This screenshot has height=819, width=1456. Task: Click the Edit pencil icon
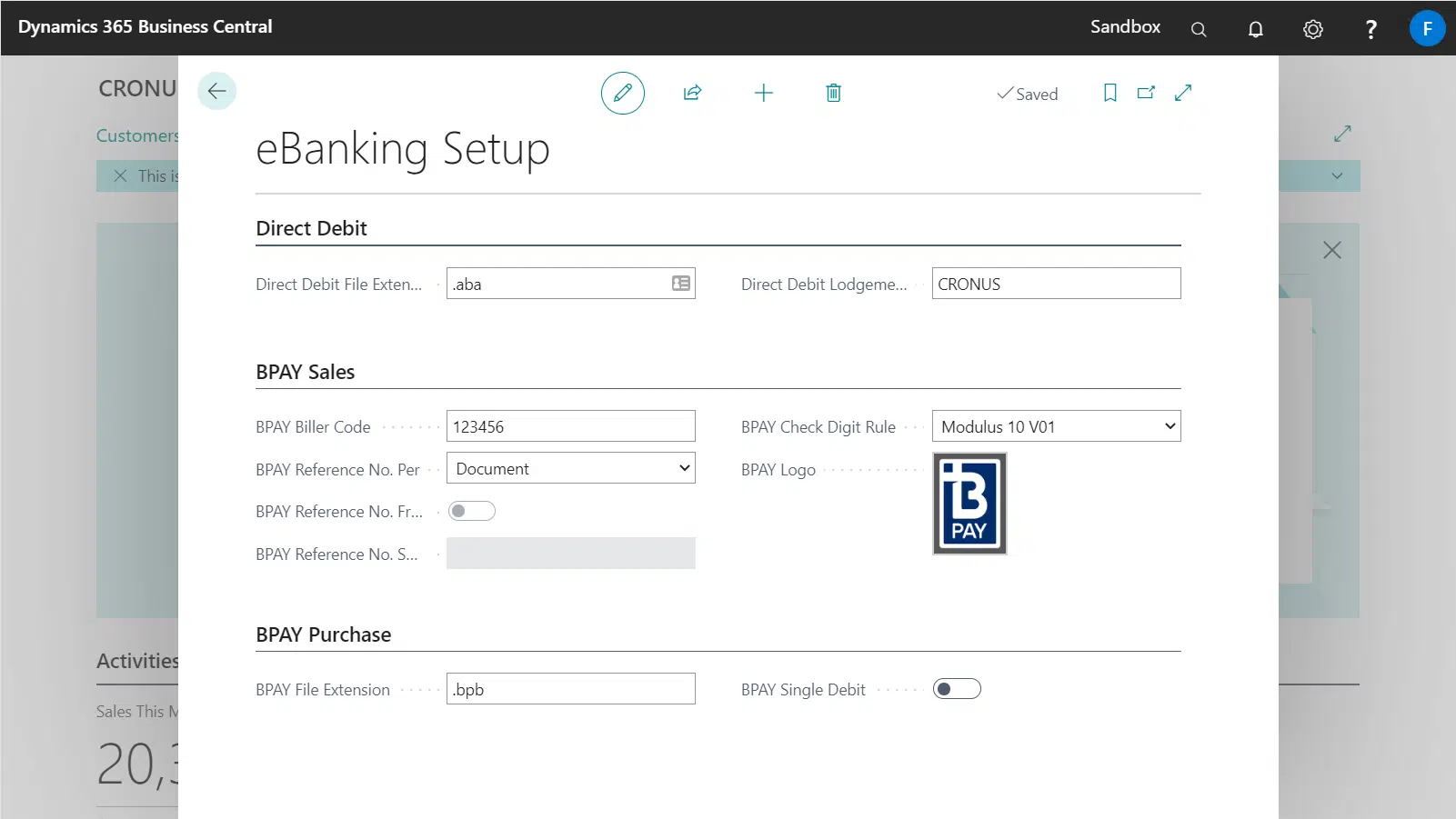pyautogui.click(x=622, y=93)
